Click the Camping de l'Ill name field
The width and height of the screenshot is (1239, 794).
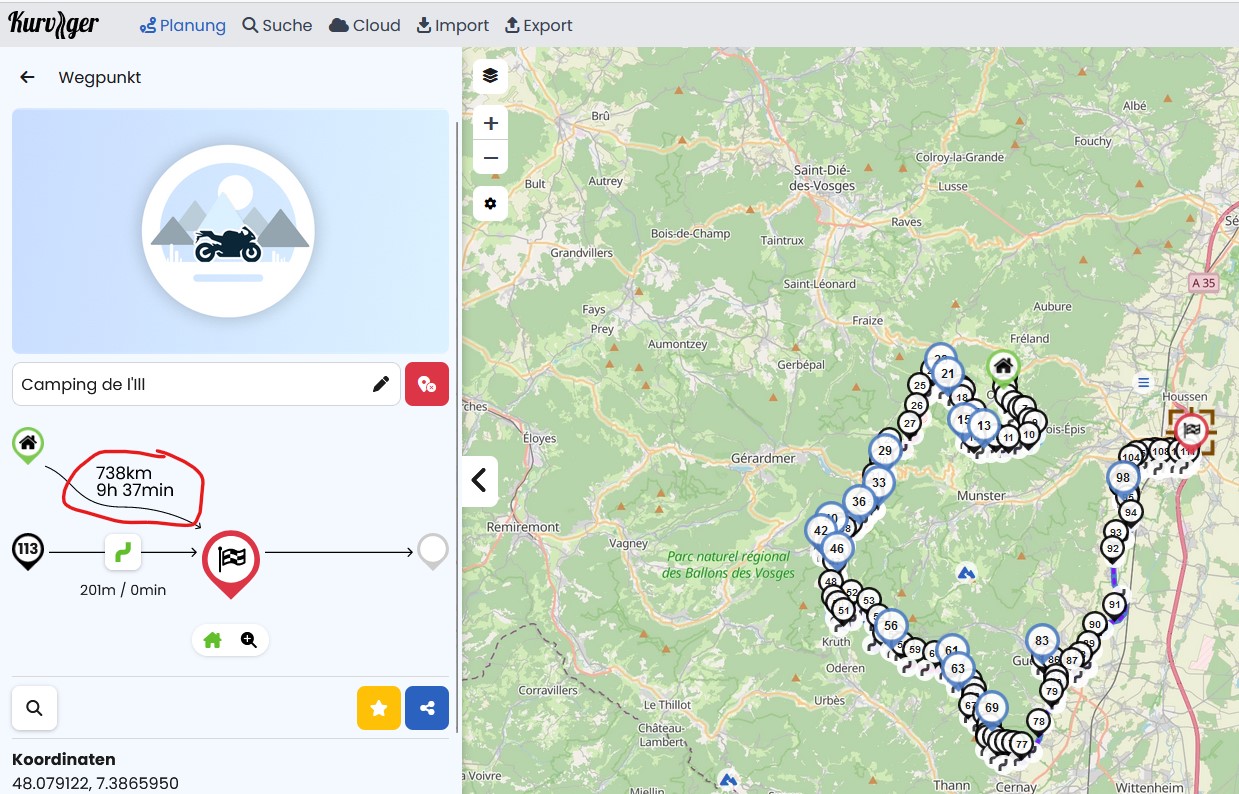click(190, 384)
